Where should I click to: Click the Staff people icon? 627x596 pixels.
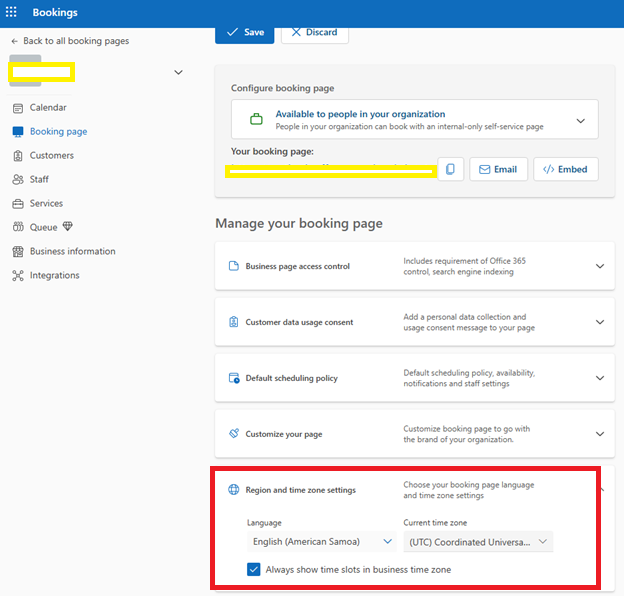18,180
